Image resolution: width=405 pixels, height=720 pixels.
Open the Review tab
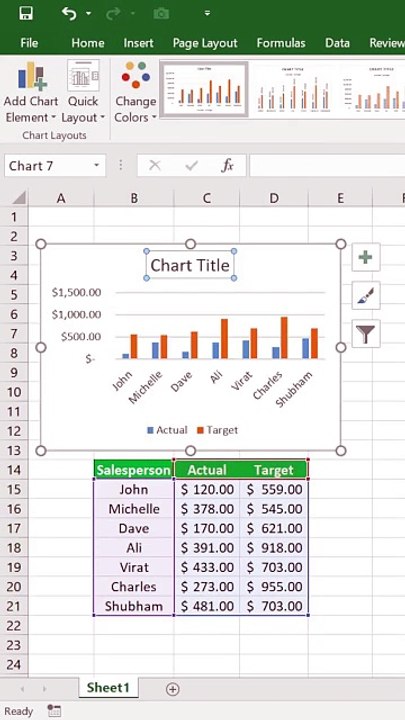pyautogui.click(x=387, y=43)
